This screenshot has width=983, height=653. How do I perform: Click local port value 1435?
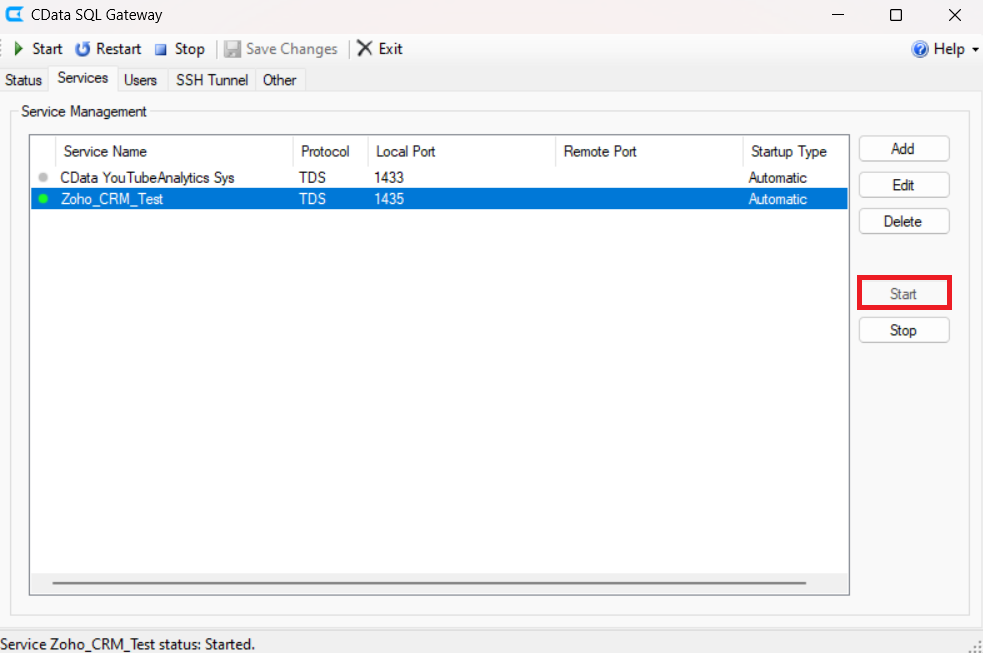pyautogui.click(x=389, y=199)
